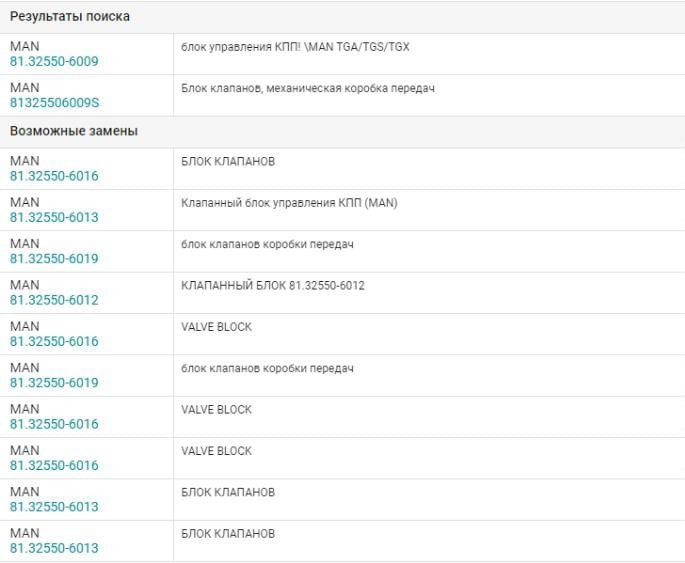Viewport: 685px width, 563px height.
Task: Click the "Результаты поиска" section header
Action: click(x=69, y=17)
